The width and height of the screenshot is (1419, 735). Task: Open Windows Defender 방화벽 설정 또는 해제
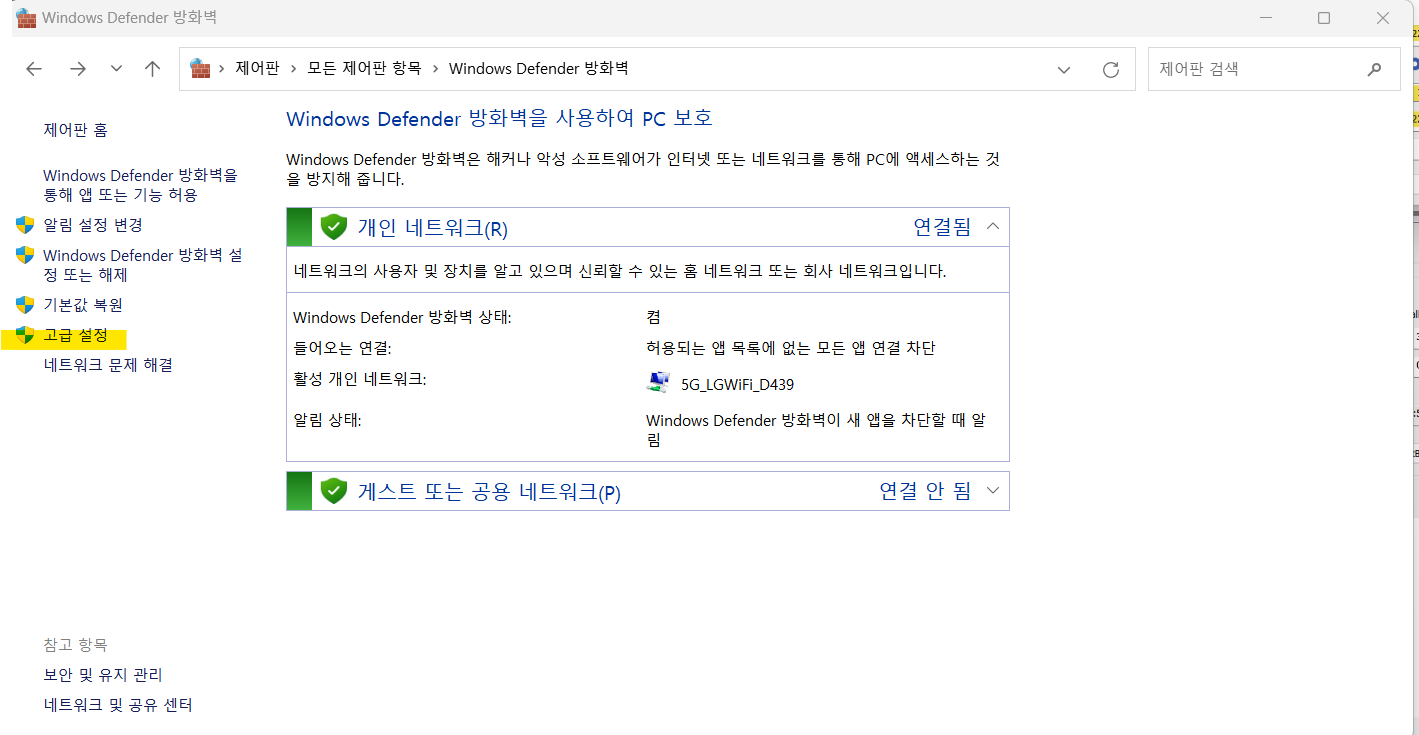pyautogui.click(x=143, y=265)
